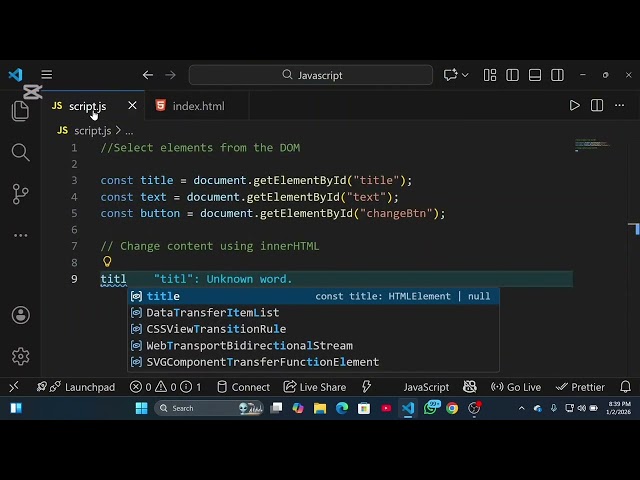Screen dimensions: 640x480
Task: Open the Task View taskbar icon
Action: click(276, 408)
